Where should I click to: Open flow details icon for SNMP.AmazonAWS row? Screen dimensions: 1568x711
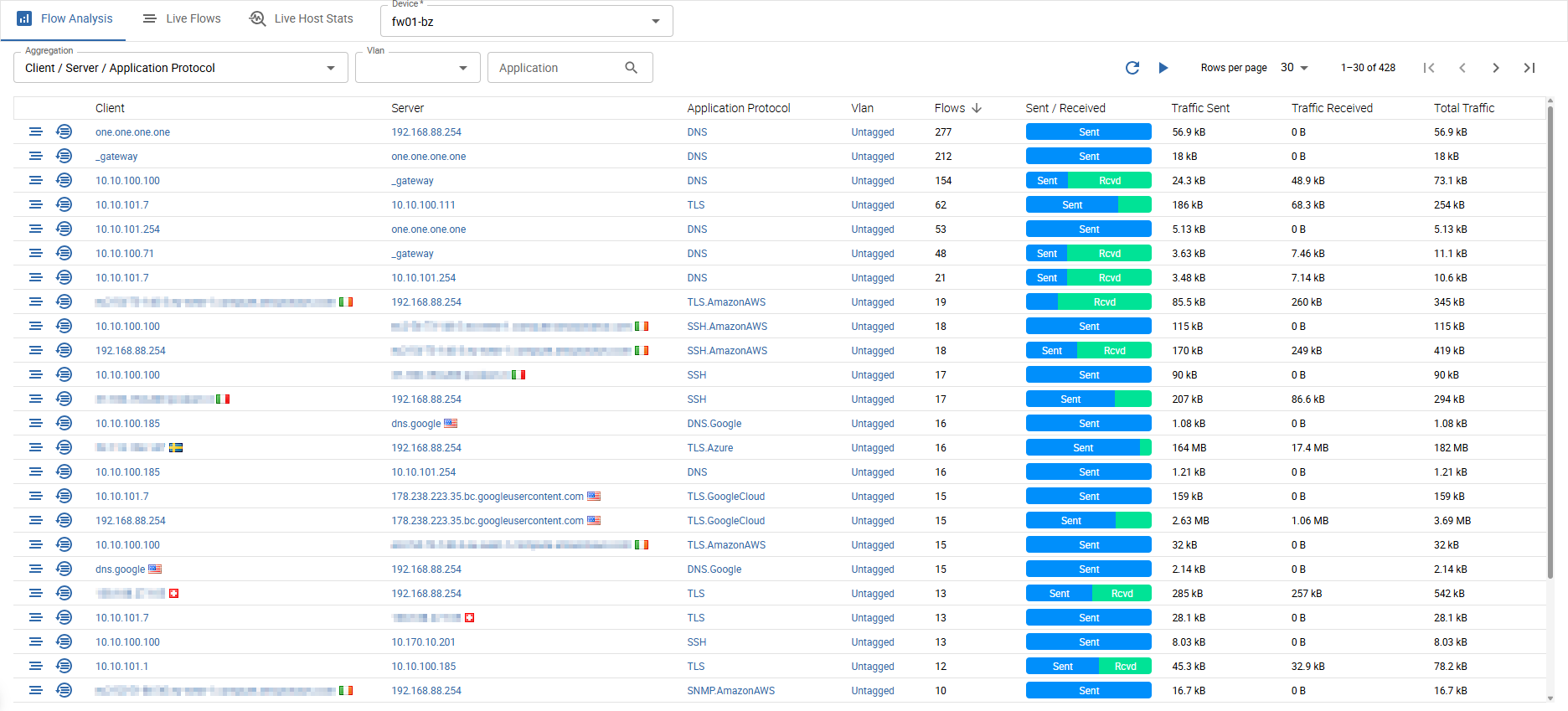click(x=64, y=691)
